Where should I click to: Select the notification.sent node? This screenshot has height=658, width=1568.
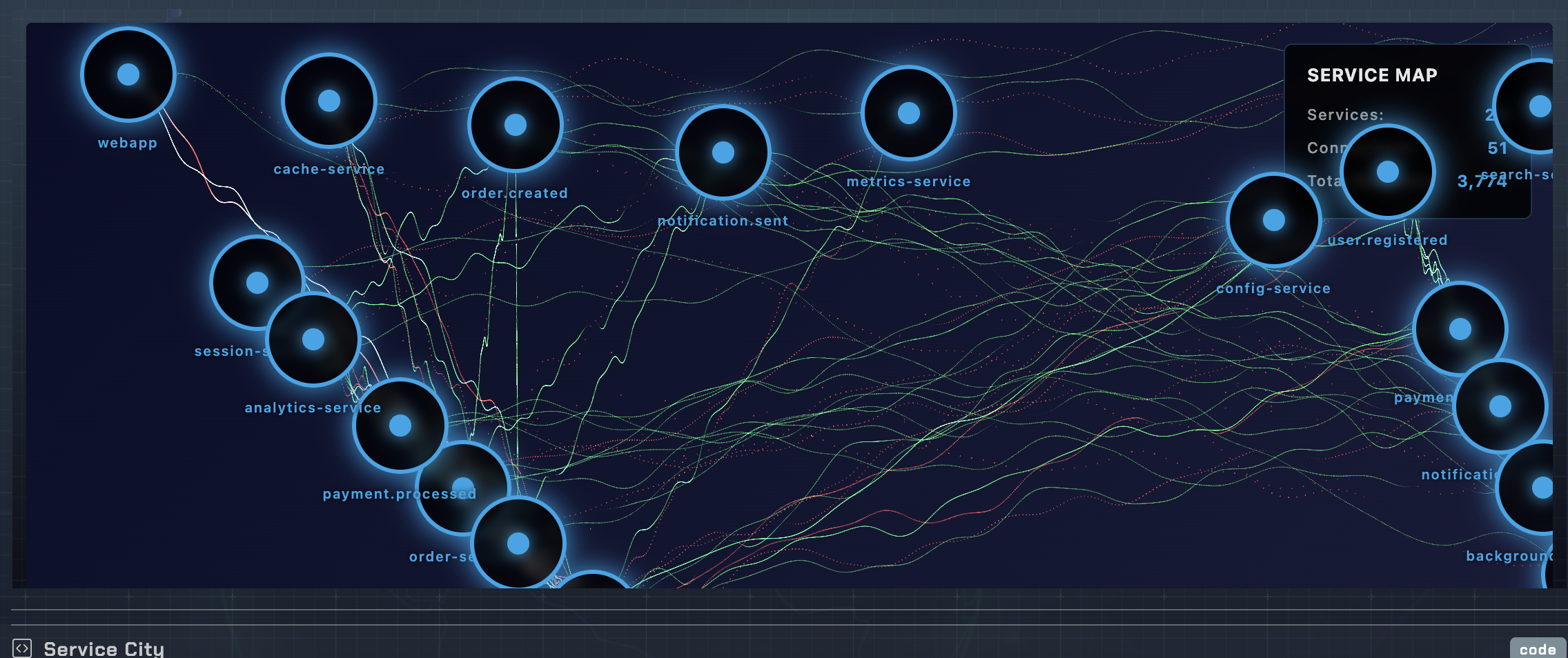(723, 152)
